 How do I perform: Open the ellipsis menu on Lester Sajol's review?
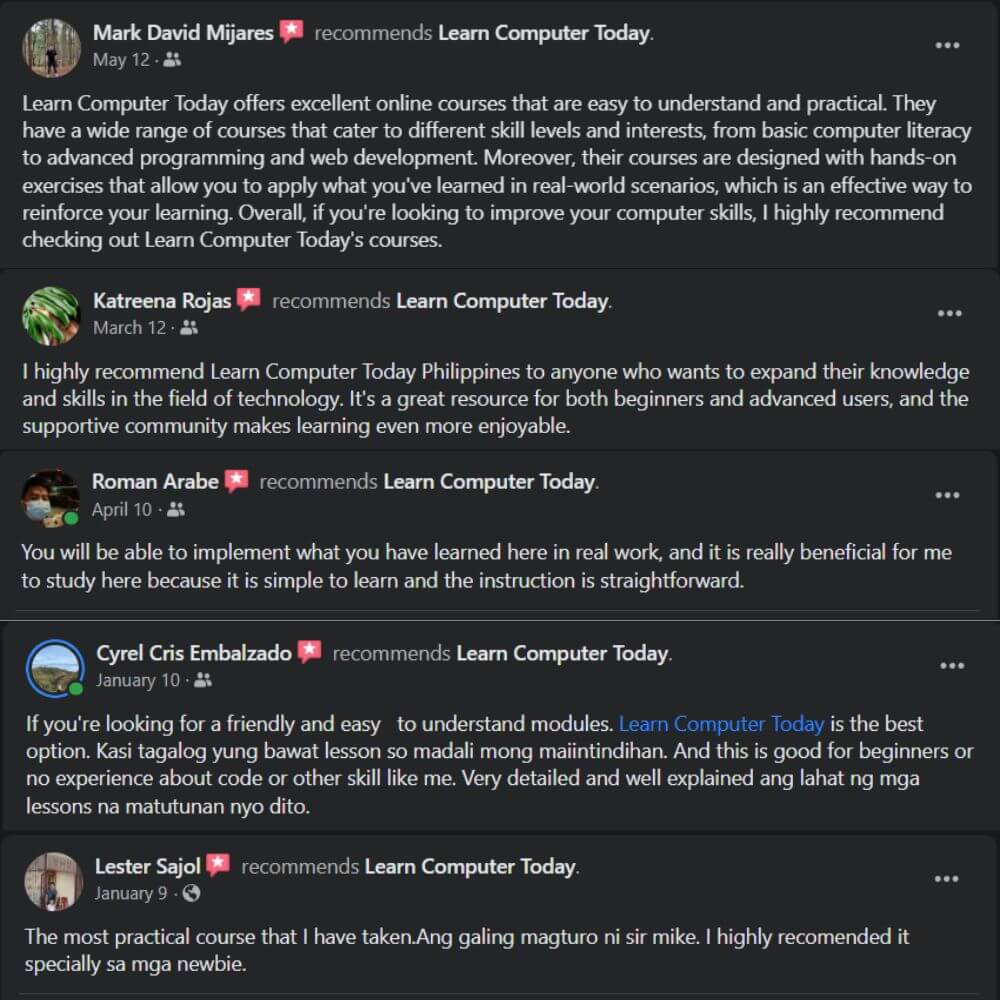pos(946,879)
